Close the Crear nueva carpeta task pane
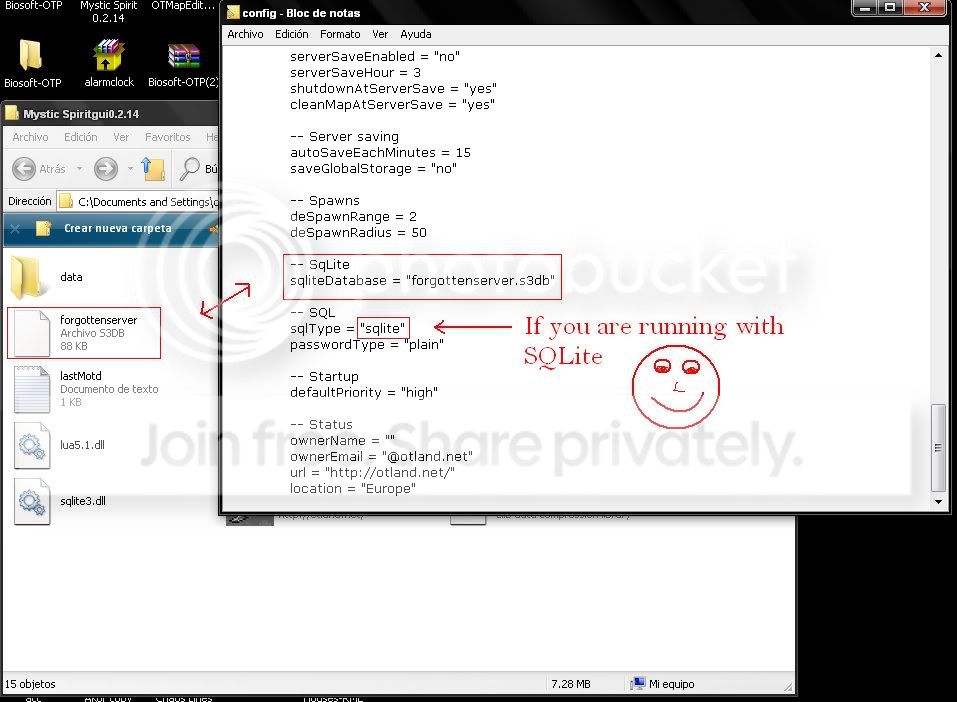Viewport: 957px width, 702px height. (x=15, y=229)
